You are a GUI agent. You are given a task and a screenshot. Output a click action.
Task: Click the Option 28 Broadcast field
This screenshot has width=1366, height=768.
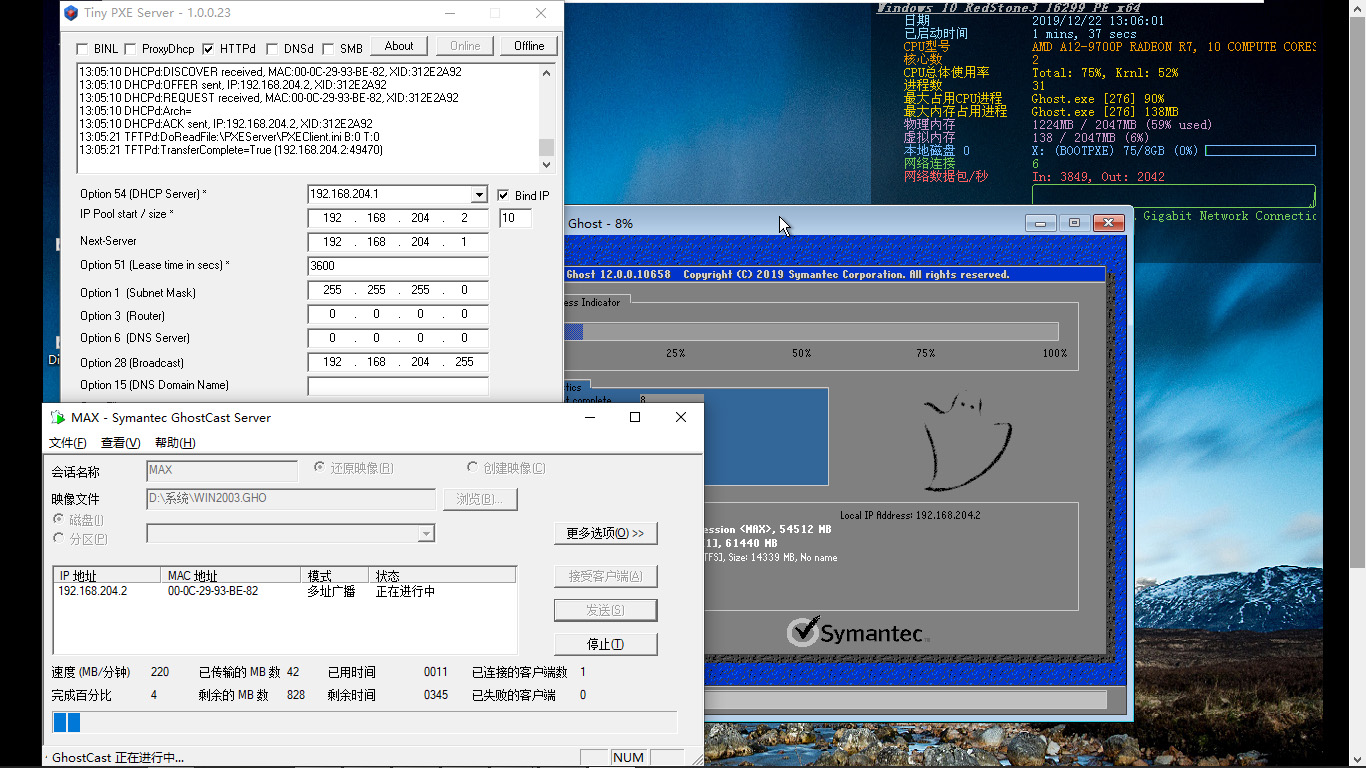pos(398,362)
